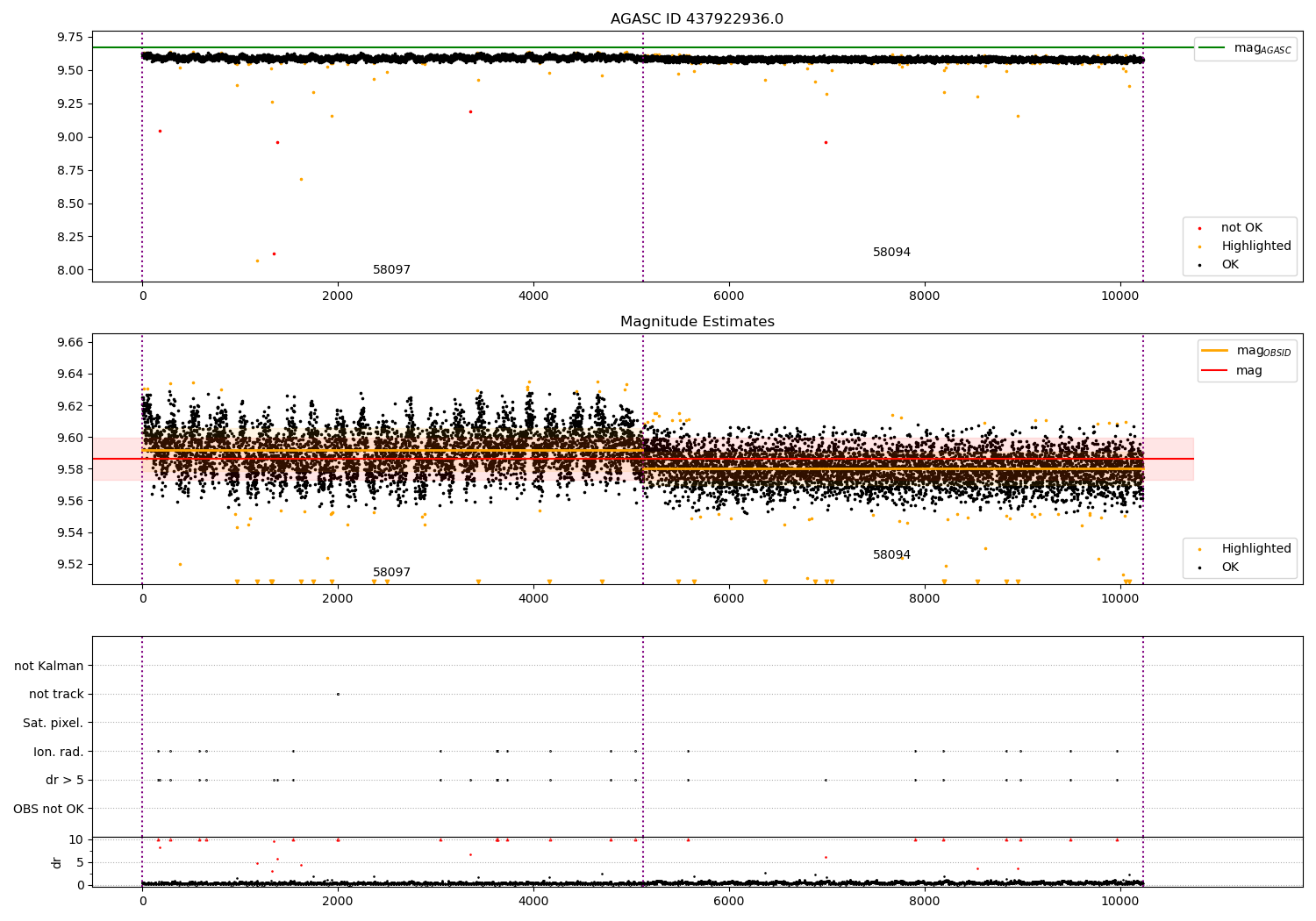Click the 'Sat. pixel.' y-axis label
Viewport: 1316px width, 921px height.
coord(54,723)
